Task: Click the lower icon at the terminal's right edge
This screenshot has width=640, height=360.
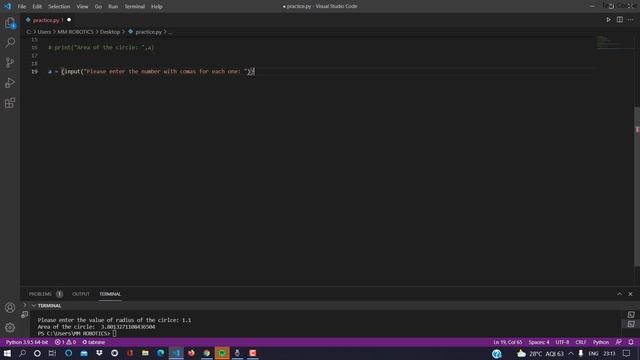Action: 631,324
